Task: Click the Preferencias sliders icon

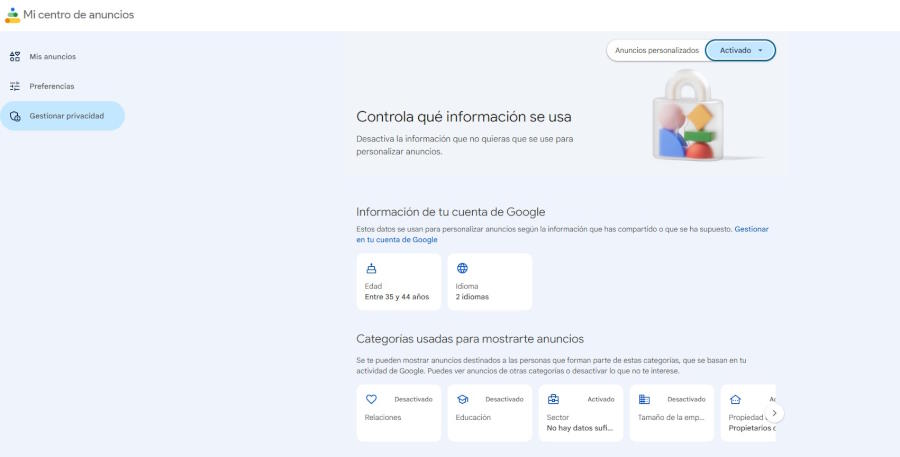Action: tap(15, 86)
